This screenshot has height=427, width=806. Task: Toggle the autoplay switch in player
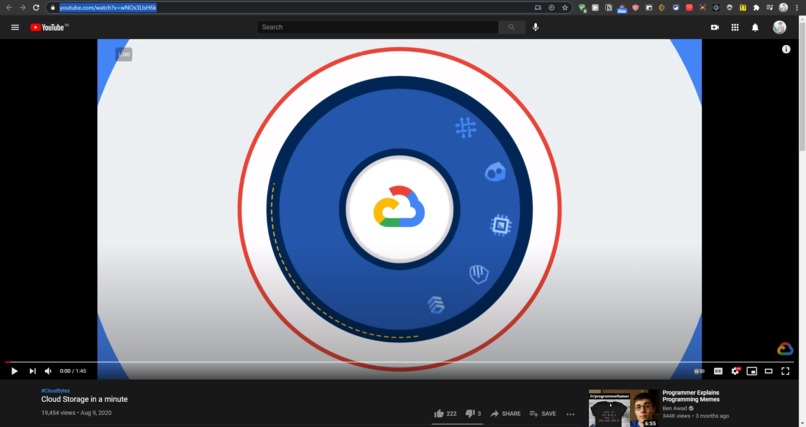pyautogui.click(x=699, y=371)
